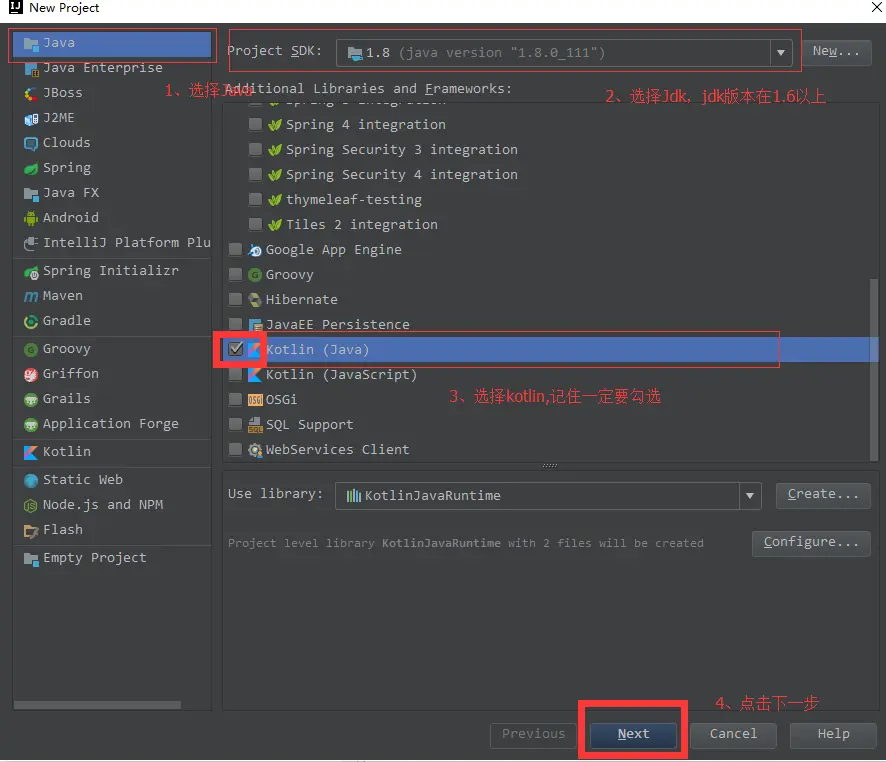Screen dimensions: 886x762
Task: Toggle Tiles 2 integration checkbox
Action: [255, 224]
